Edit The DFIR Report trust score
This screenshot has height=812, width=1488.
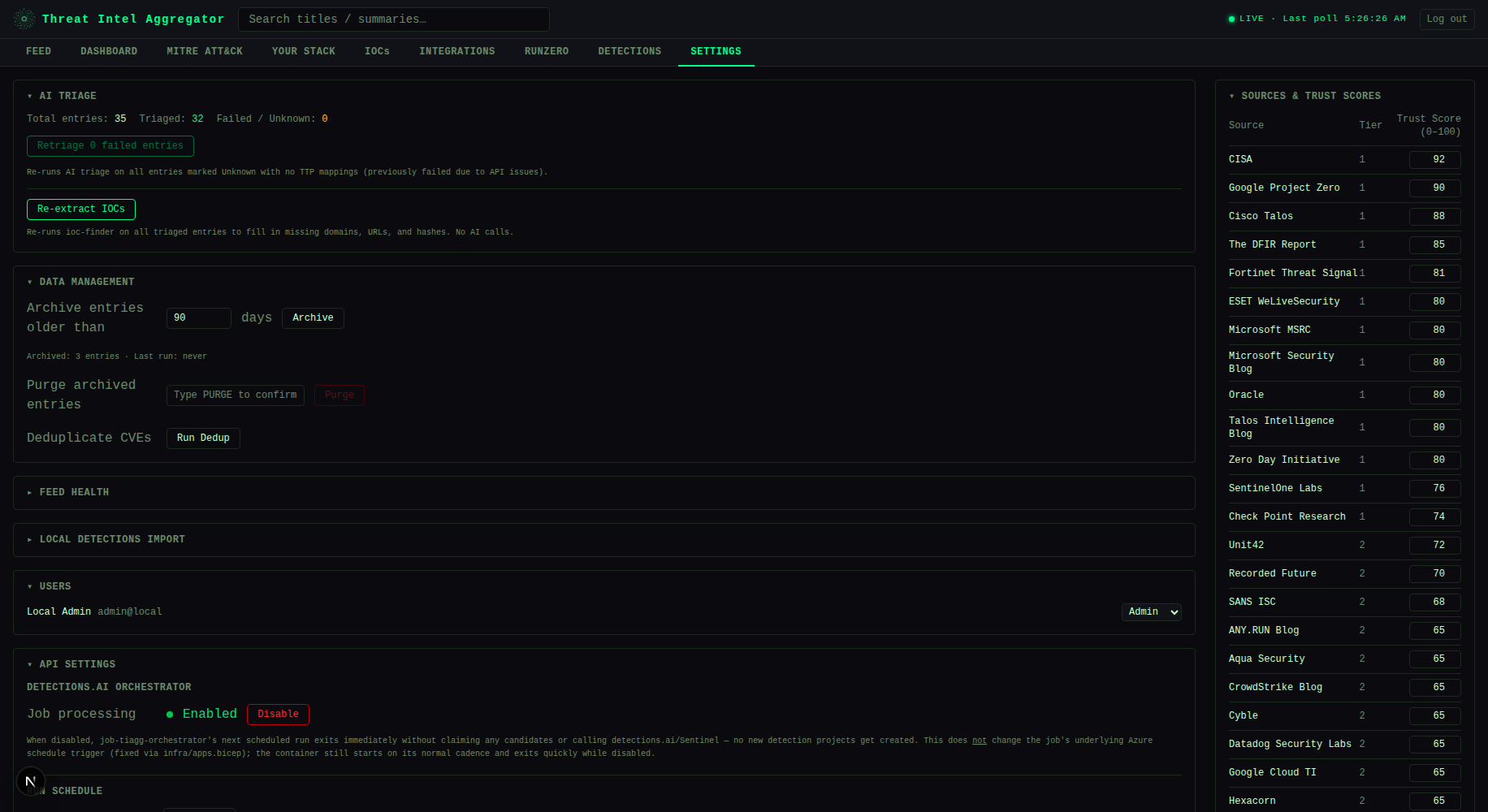(x=1434, y=245)
